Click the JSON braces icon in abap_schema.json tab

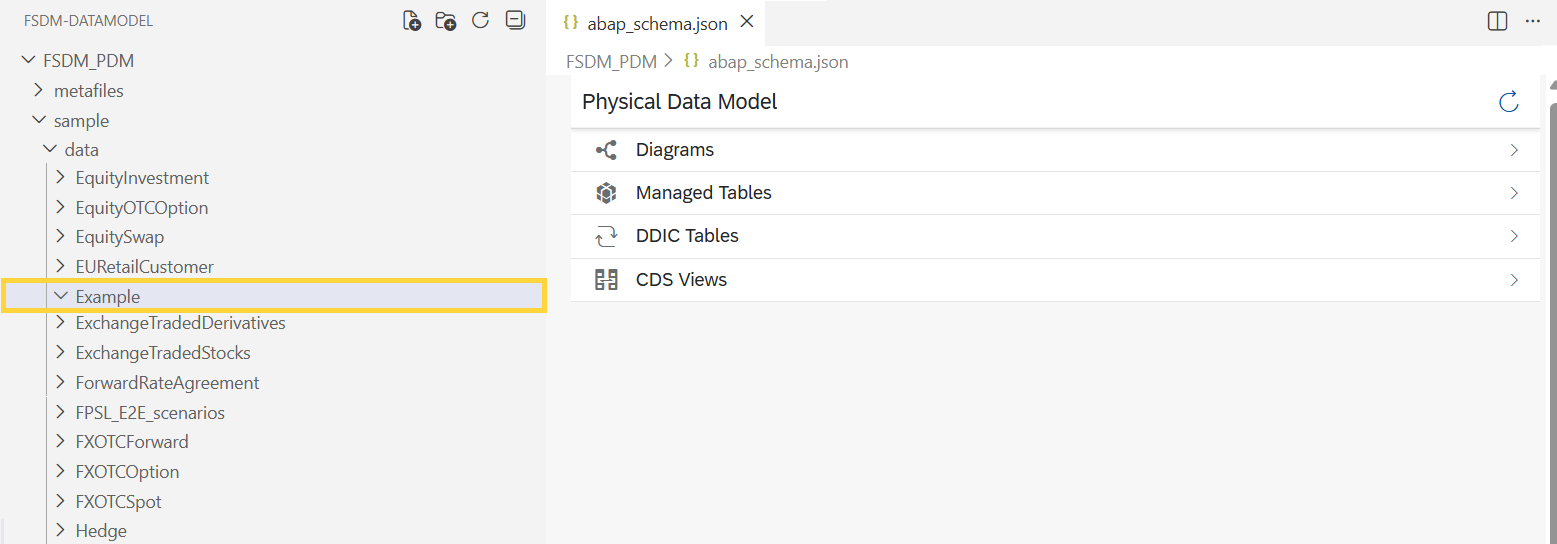571,22
